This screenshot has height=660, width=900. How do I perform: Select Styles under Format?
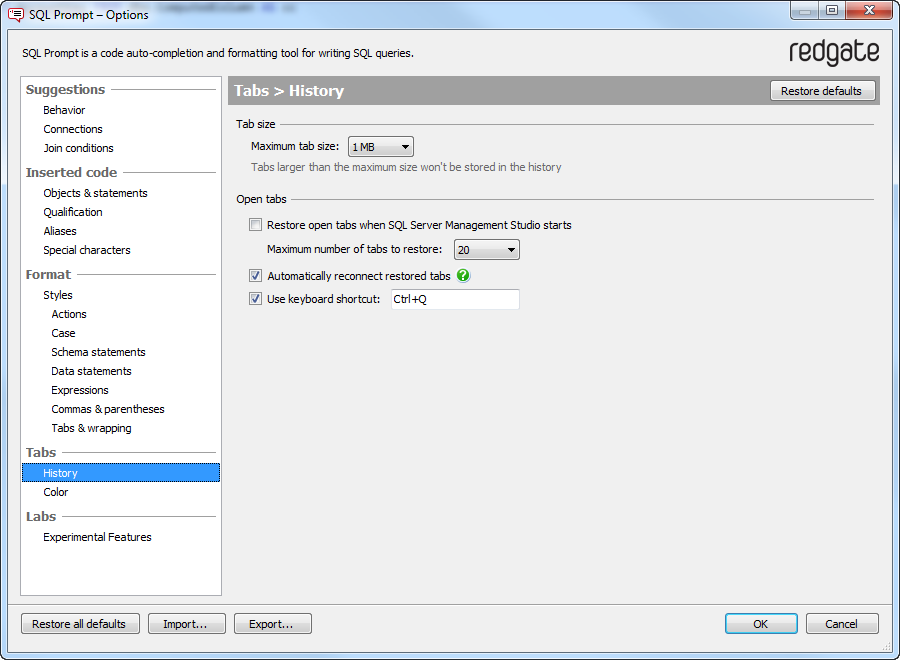click(x=58, y=295)
